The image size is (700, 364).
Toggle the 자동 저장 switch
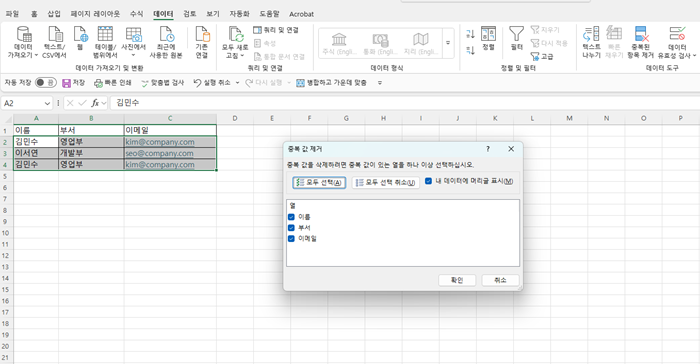point(46,83)
